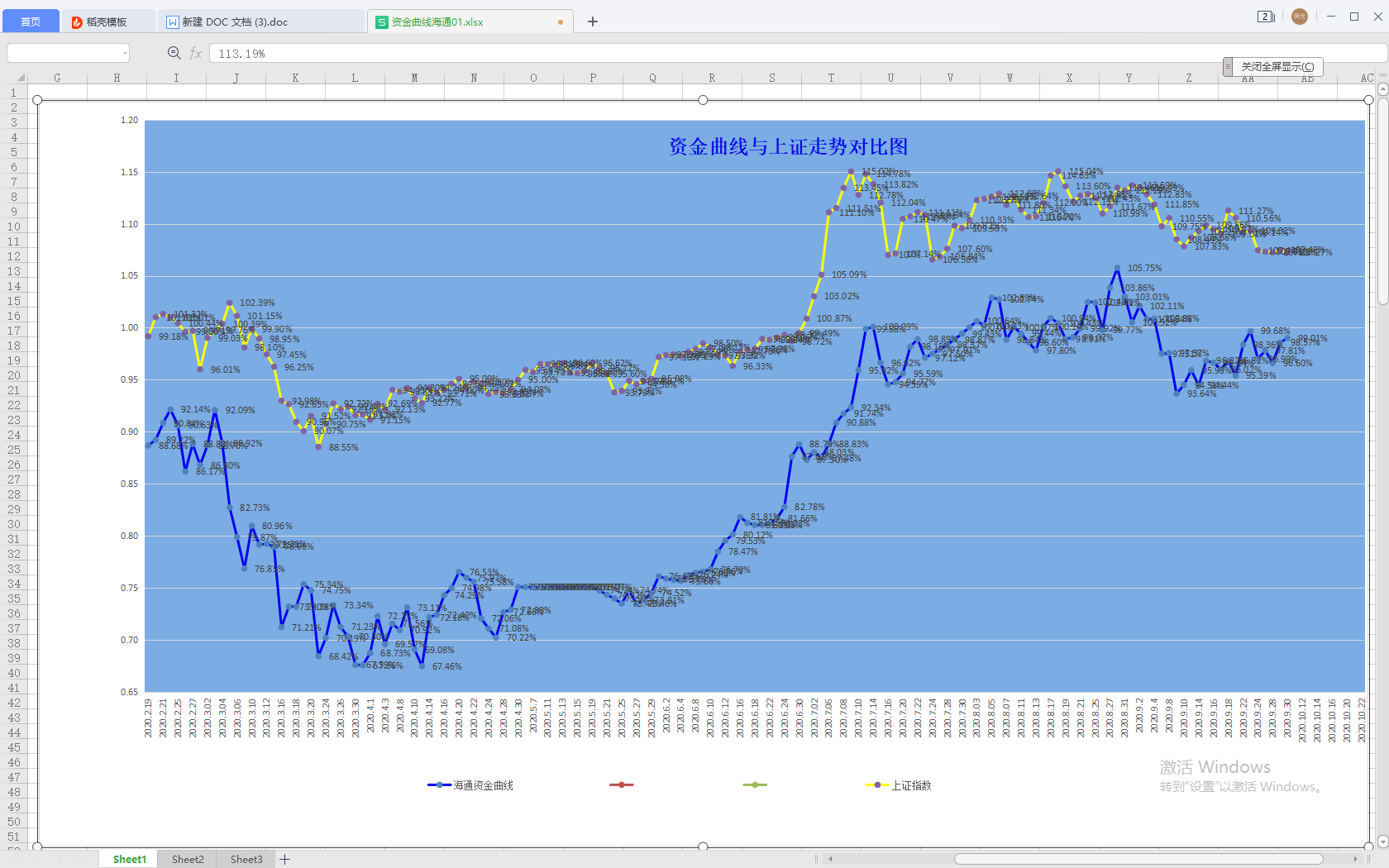Screen dimensions: 1389x868
Task: Select the Sheet2 worksheet tab
Action: pos(188,859)
